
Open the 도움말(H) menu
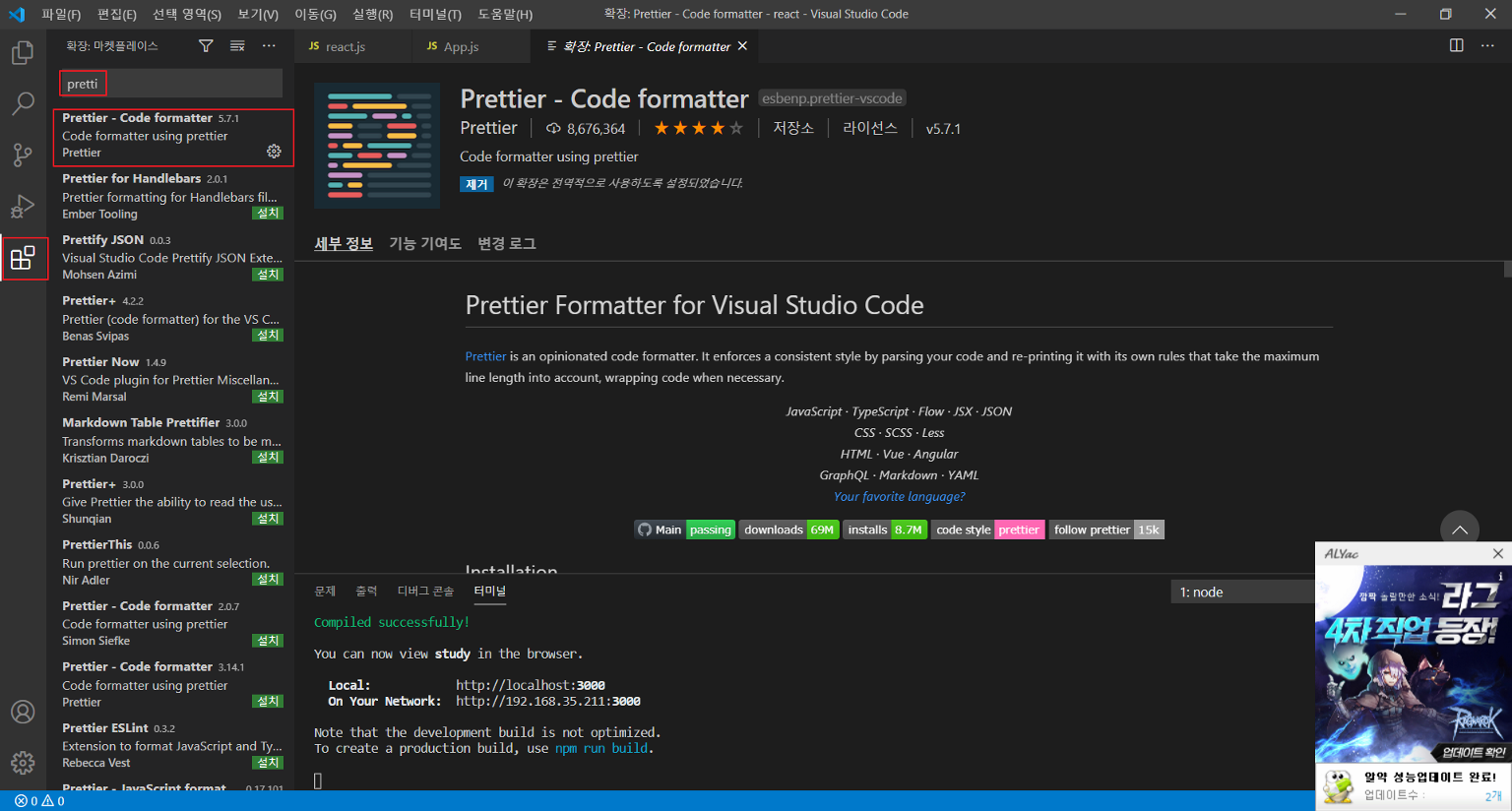tap(505, 14)
